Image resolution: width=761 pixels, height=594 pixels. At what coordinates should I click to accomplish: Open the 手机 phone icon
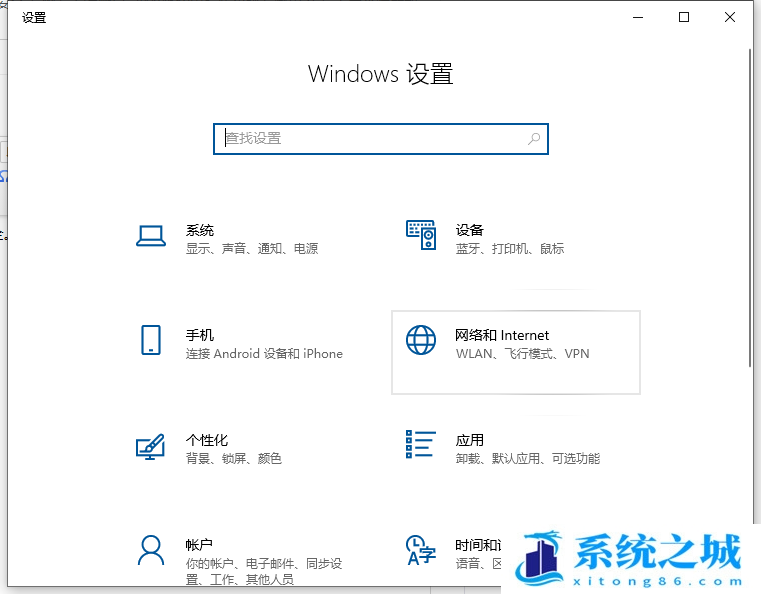(x=151, y=340)
